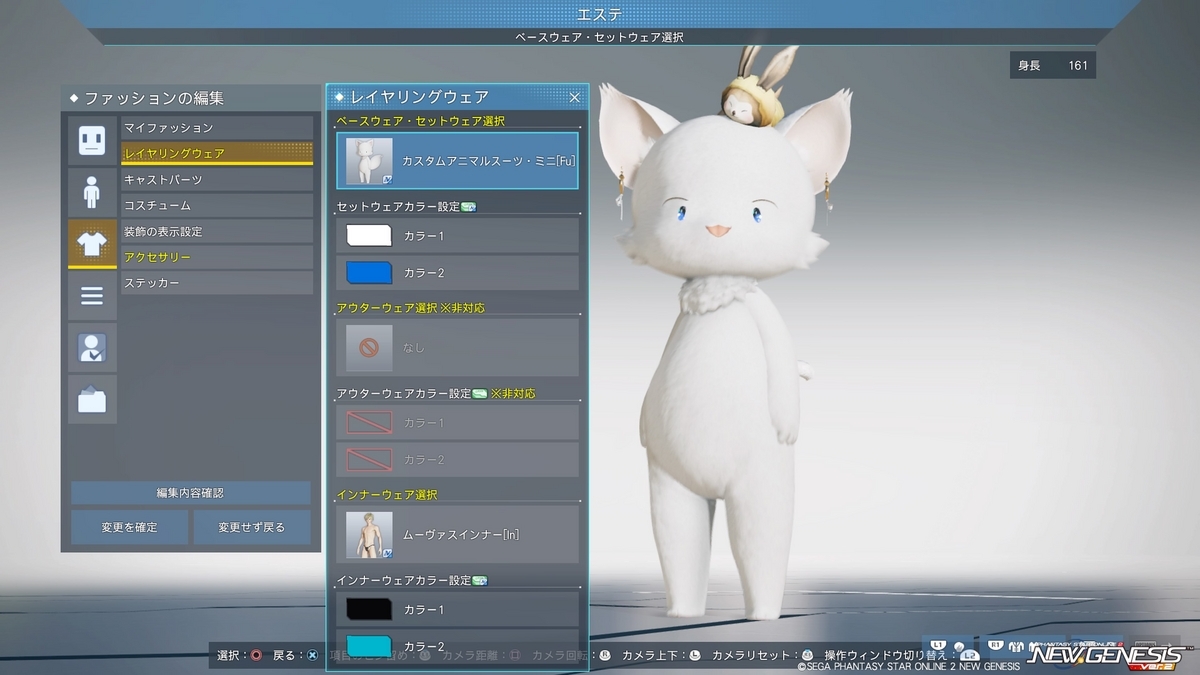Image resolution: width=1200 pixels, height=675 pixels.
Task: Select the shirt fashion category icon
Action: click(92, 244)
